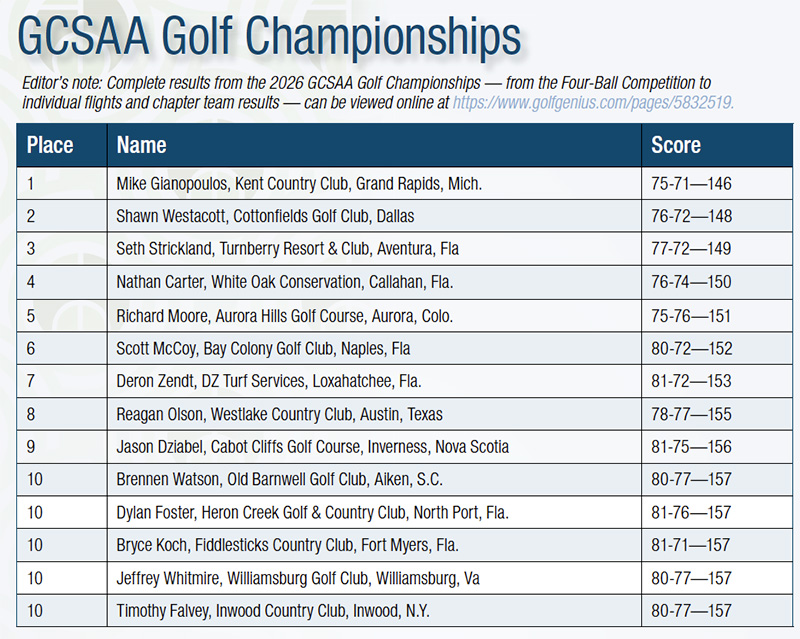The image size is (800, 639).
Task: Open the golfgenius.com results link
Action: point(593,102)
